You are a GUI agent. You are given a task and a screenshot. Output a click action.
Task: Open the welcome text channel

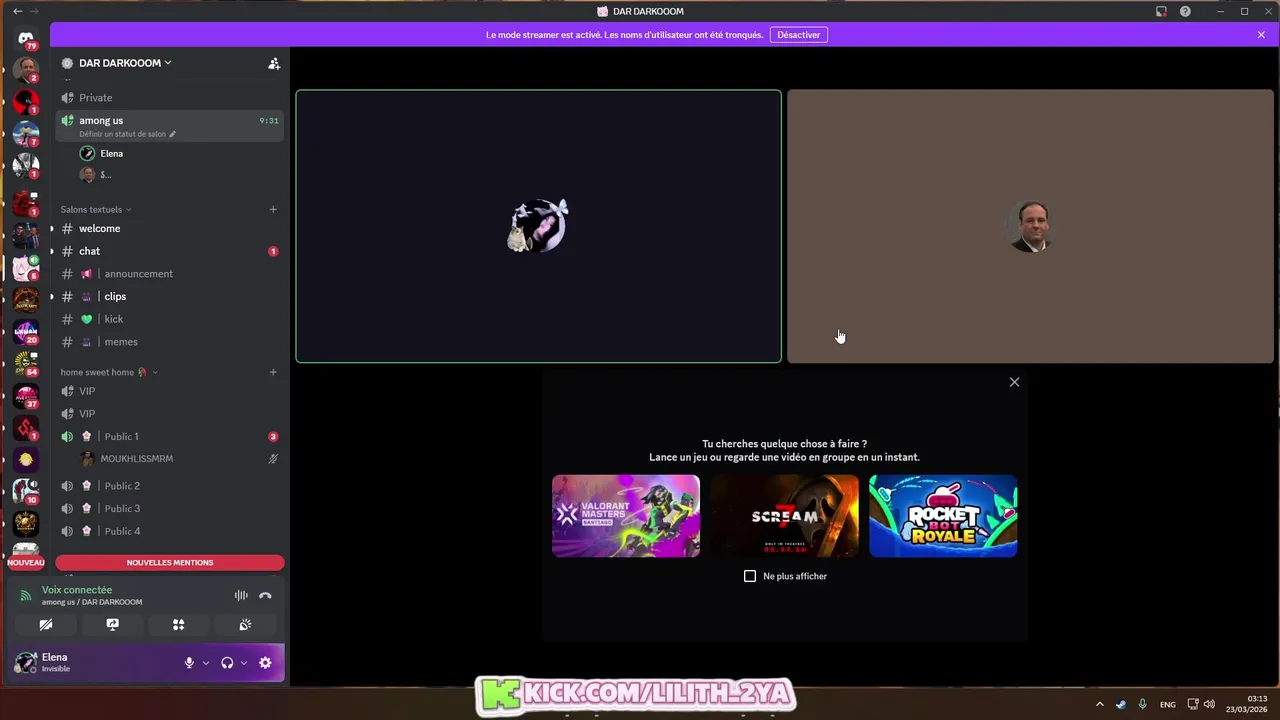click(x=170, y=229)
